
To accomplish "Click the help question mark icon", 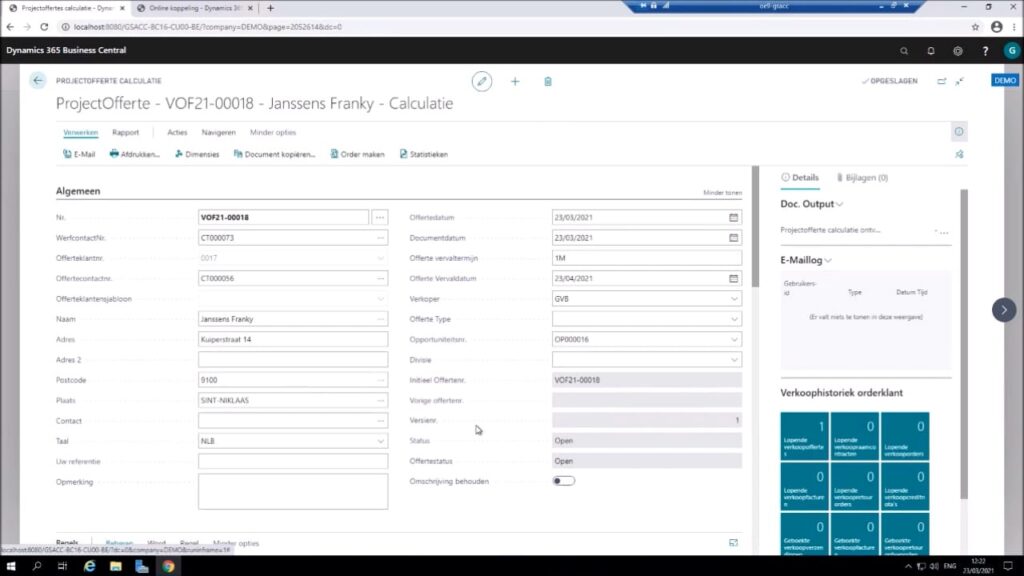I will (985, 50).
